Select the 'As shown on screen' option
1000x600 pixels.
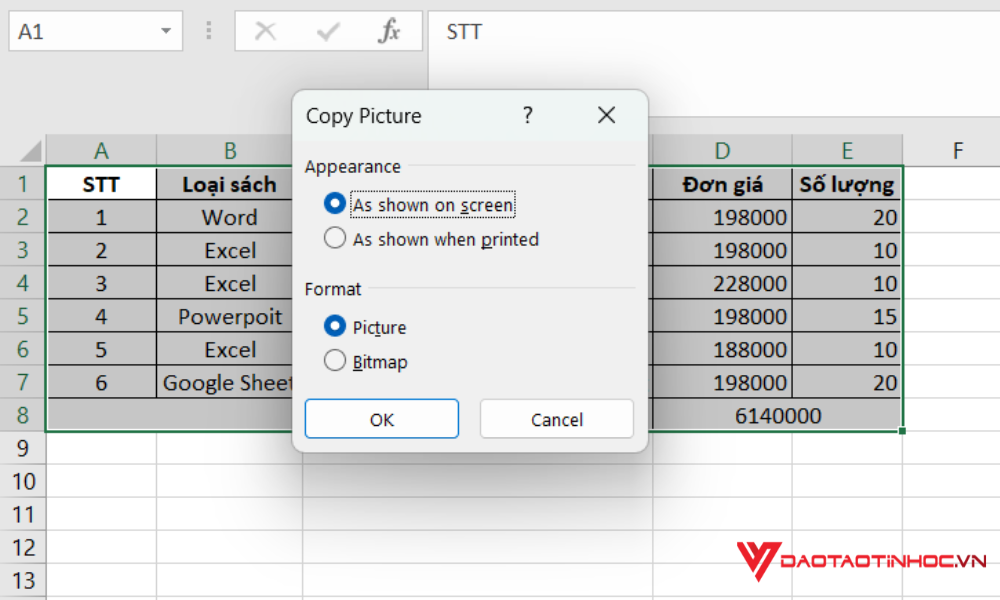tap(335, 203)
